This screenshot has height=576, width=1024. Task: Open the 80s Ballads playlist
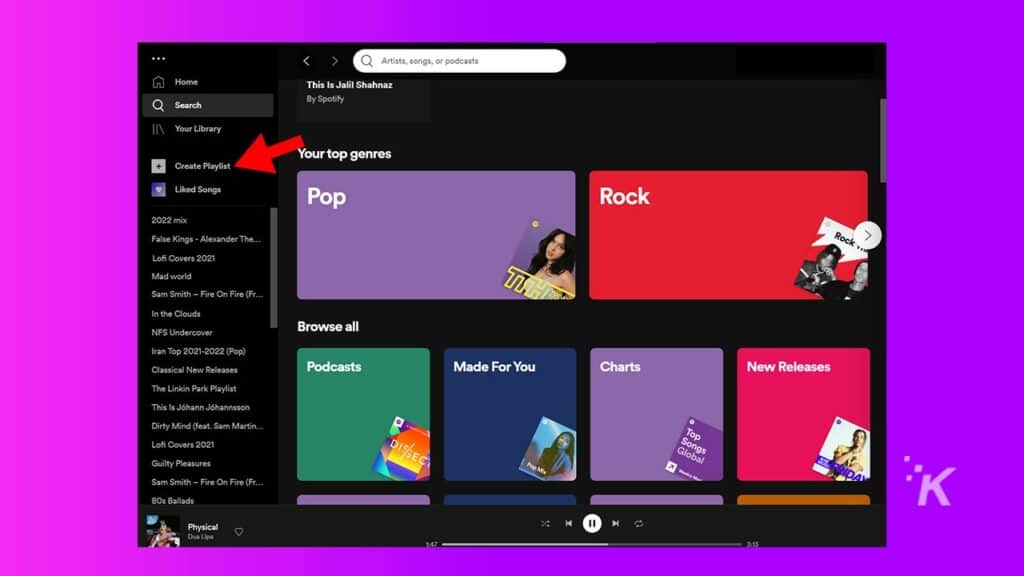pyautogui.click(x=172, y=501)
